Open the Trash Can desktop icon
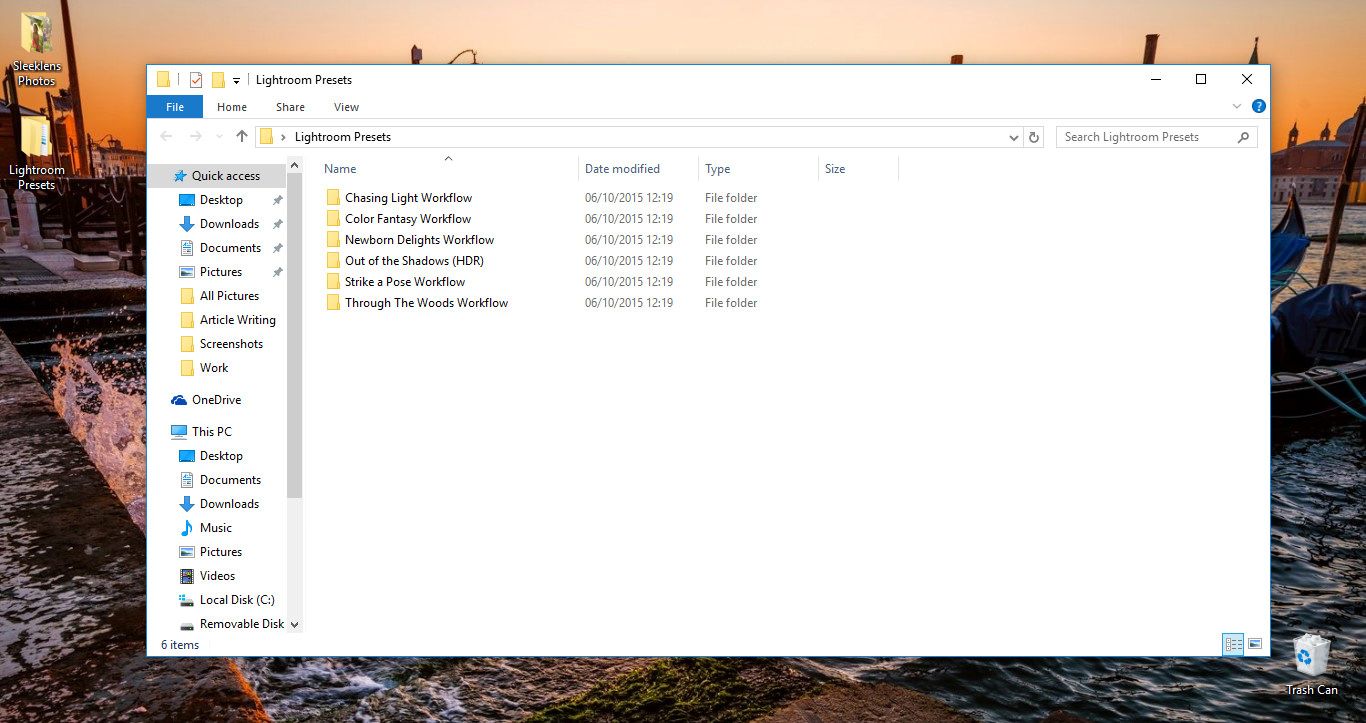The image size is (1366, 723). [x=1311, y=665]
